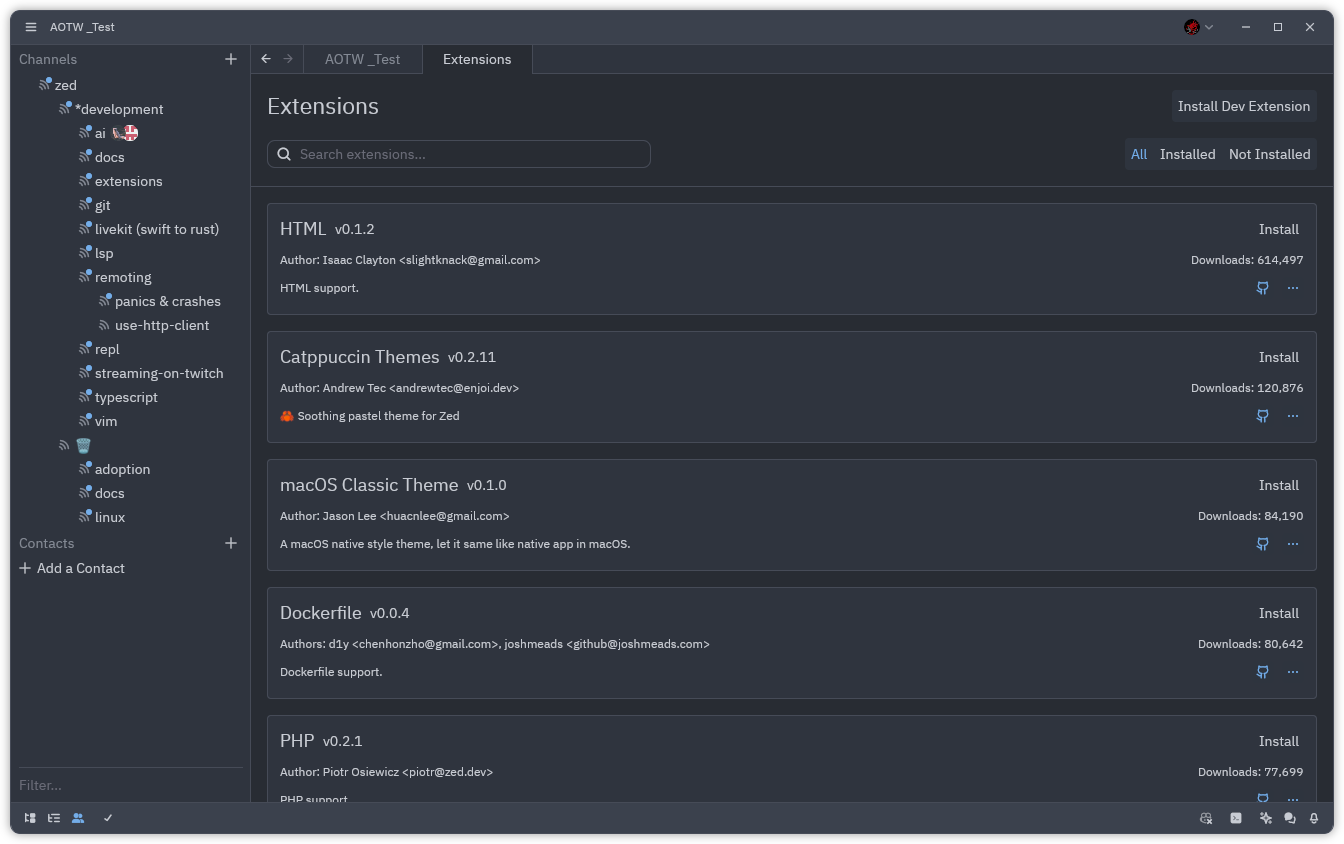Open the user avatar dropdown
The height and width of the screenshot is (844, 1344).
[1198, 27]
